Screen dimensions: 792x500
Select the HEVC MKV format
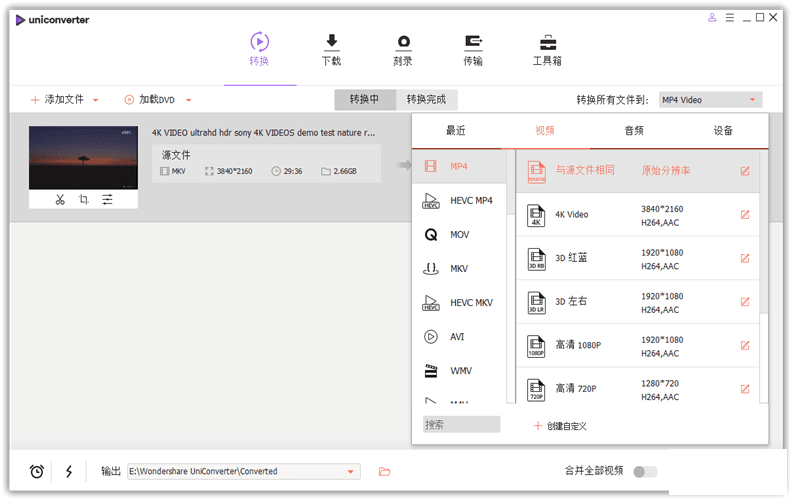click(x=459, y=303)
